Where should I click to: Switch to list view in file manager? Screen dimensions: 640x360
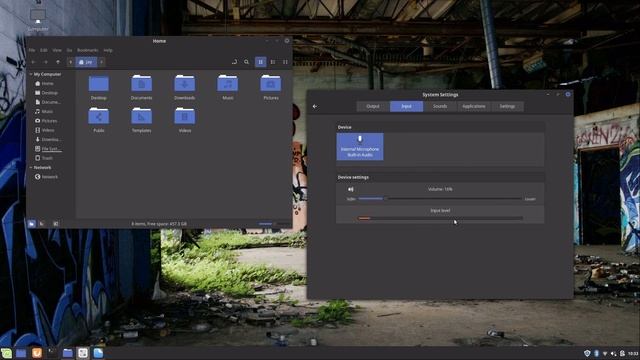[273, 62]
